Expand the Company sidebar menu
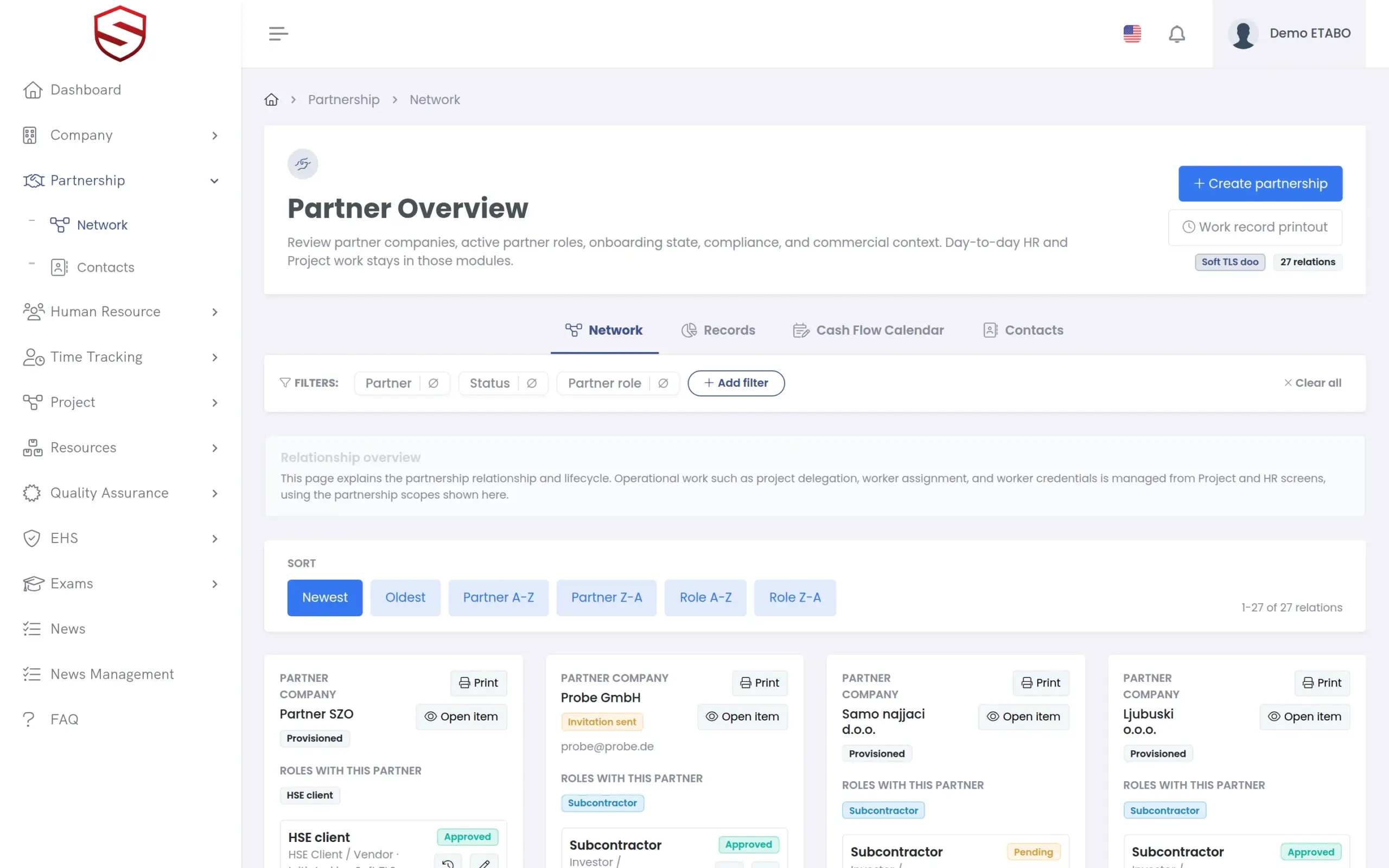Screen dimensions: 1389x868 click(x=120, y=135)
